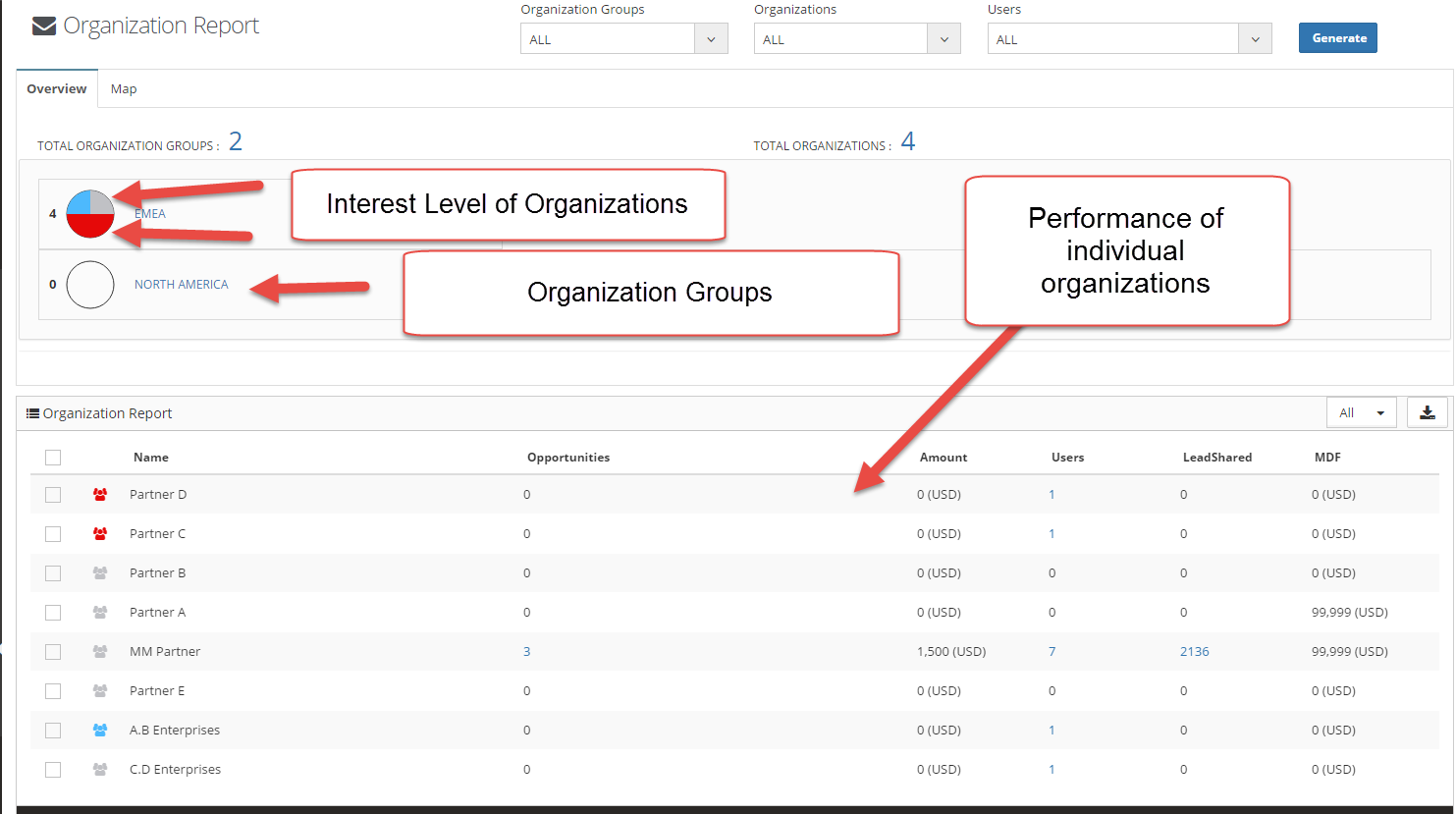The width and height of the screenshot is (1456, 814).
Task: Click the Partner B name cell
Action: point(157,573)
